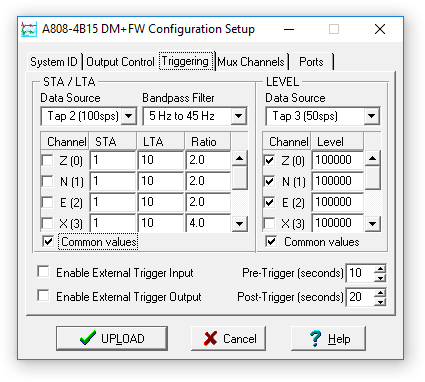The height and width of the screenshot is (382, 425).
Task: Open the System ID tab
Action: [54, 62]
